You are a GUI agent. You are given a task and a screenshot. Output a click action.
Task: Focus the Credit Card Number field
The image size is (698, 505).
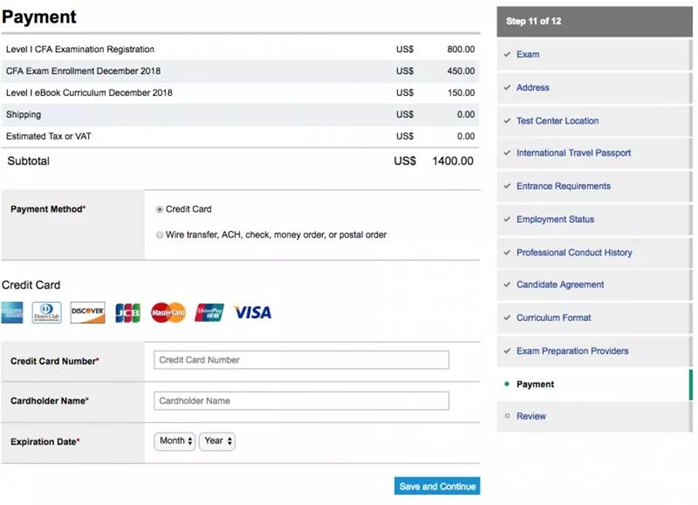tap(301, 360)
